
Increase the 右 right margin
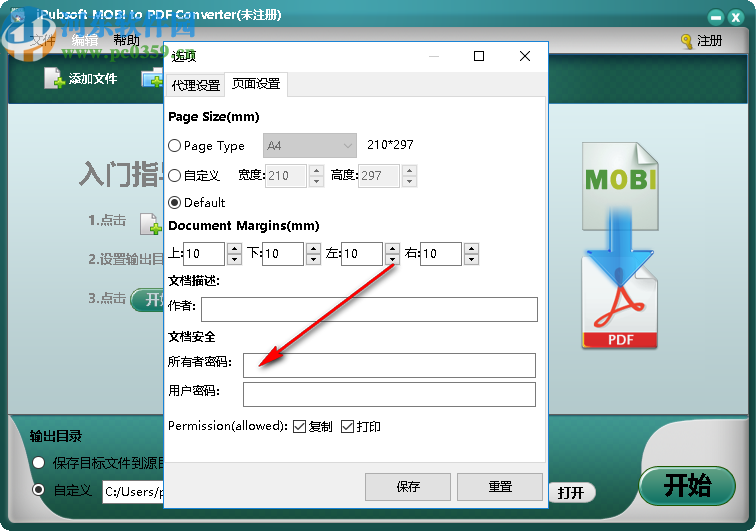click(x=472, y=248)
